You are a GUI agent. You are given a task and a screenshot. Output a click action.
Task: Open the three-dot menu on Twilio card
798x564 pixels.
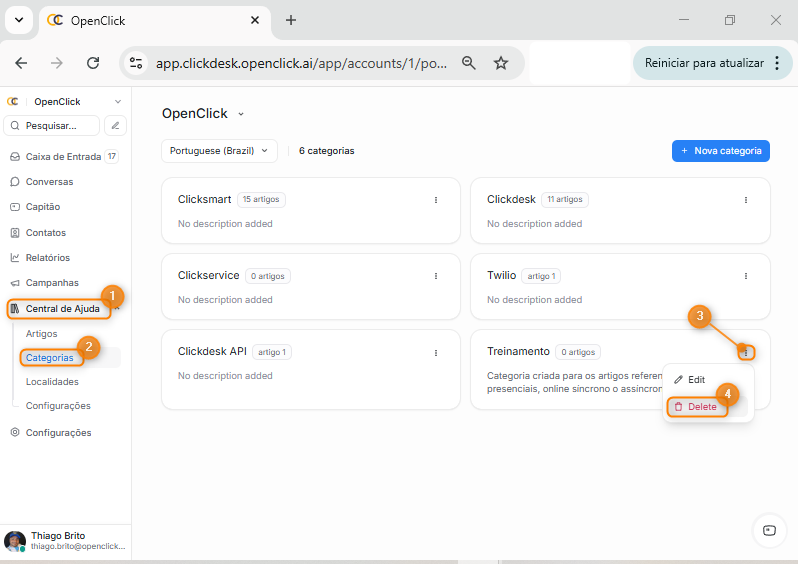[x=746, y=276]
